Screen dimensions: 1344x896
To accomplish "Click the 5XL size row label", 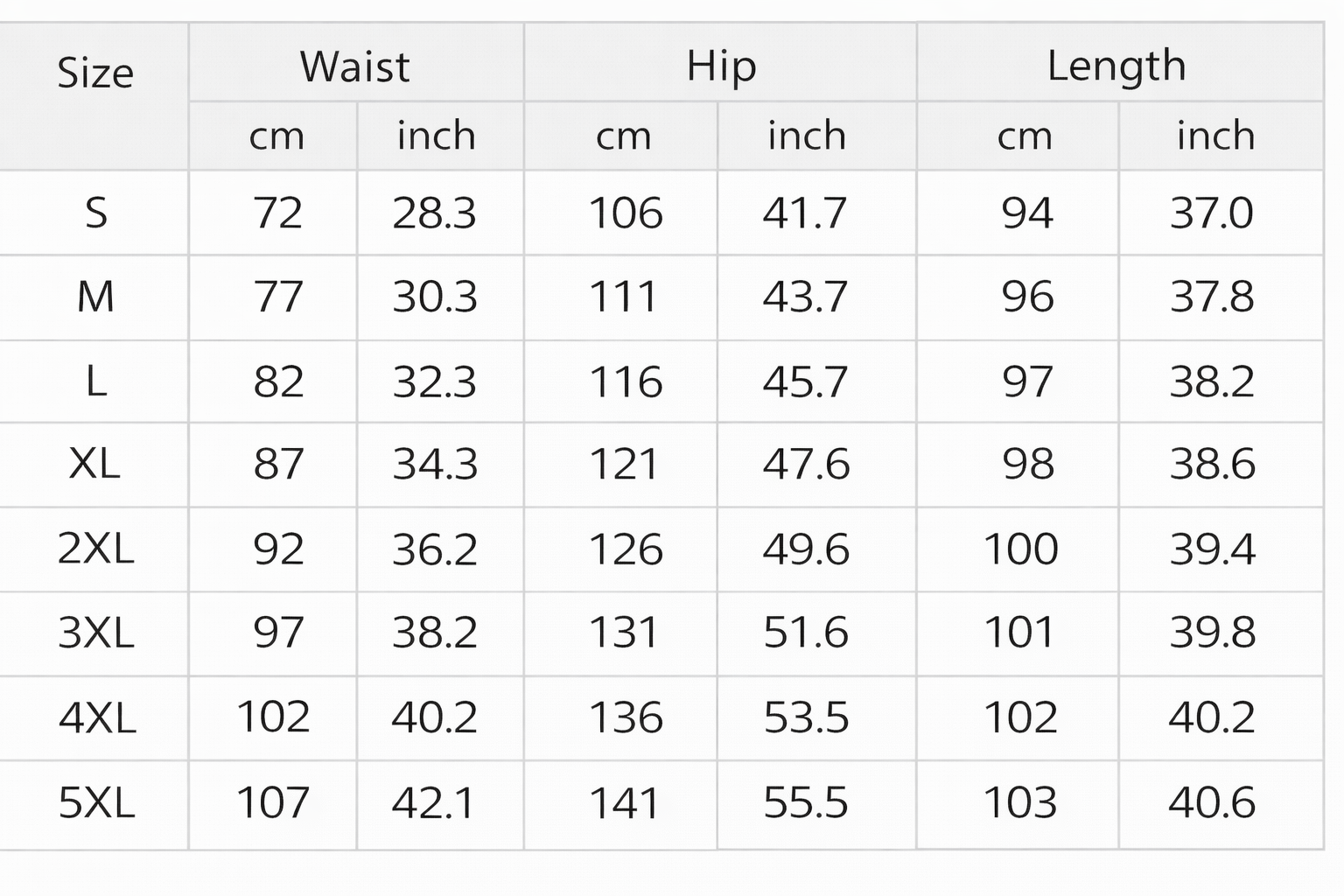I will 96,802.
